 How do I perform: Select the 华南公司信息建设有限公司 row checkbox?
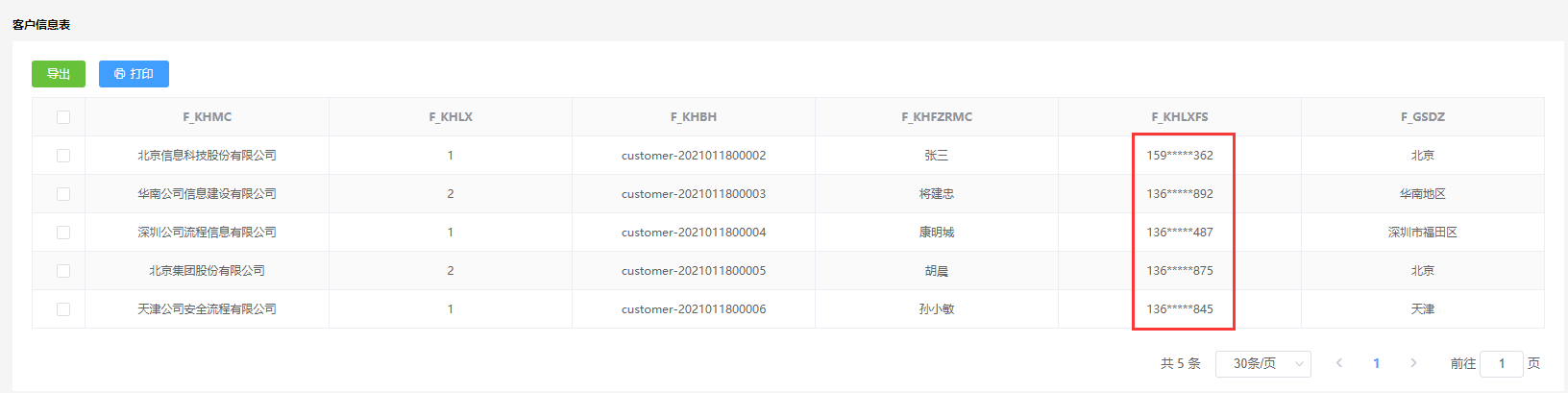pyautogui.click(x=63, y=194)
